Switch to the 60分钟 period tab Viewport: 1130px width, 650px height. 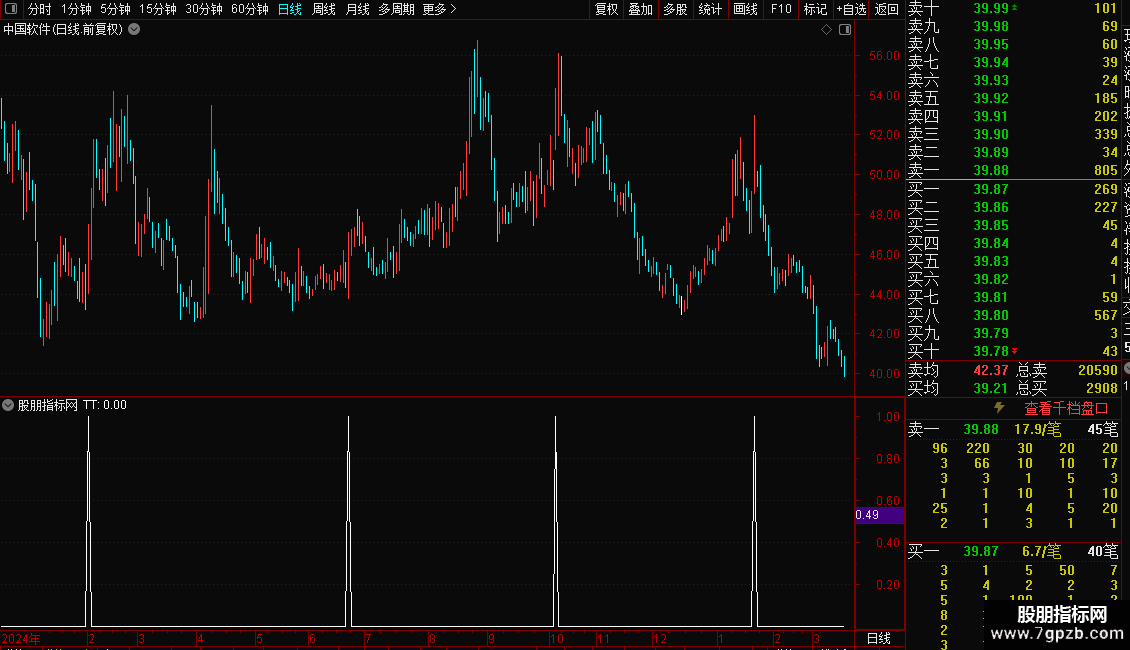(249, 9)
